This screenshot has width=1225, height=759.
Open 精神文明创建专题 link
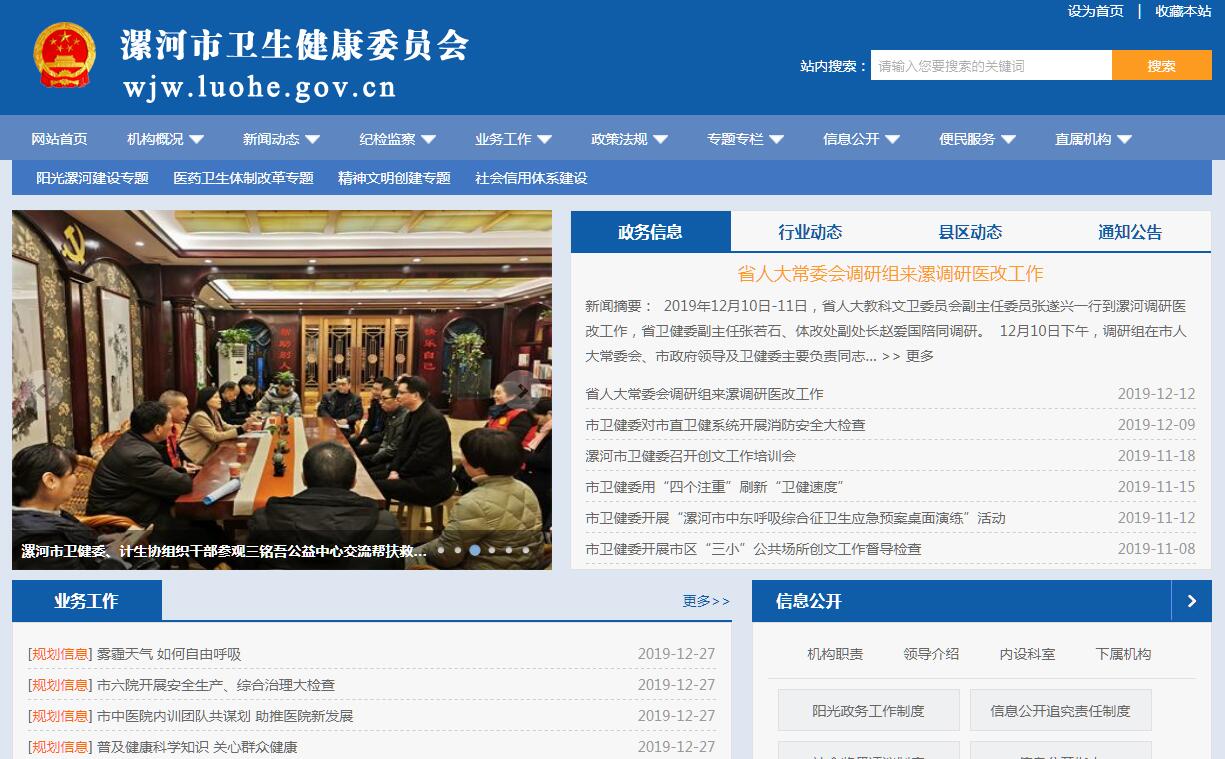[x=394, y=178]
